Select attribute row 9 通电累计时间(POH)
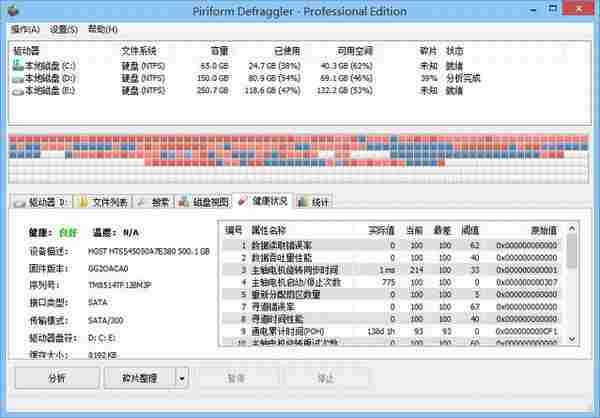600x418 pixels. pyautogui.click(x=393, y=331)
